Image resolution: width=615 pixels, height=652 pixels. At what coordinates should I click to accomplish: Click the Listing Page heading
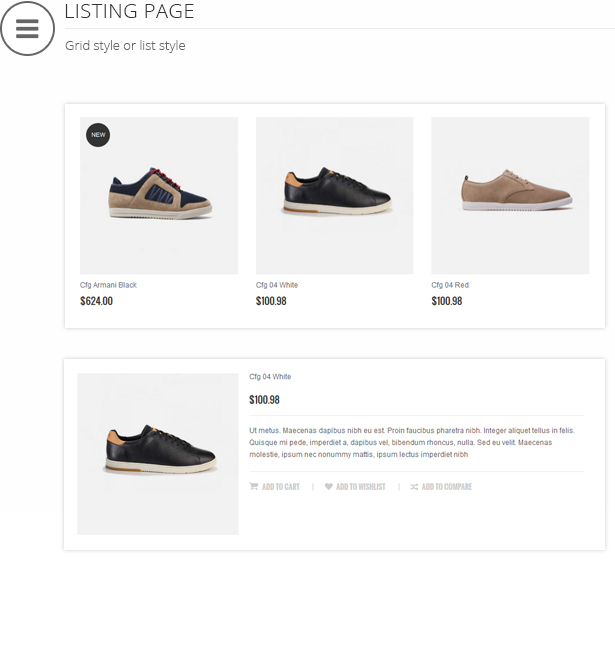(129, 12)
